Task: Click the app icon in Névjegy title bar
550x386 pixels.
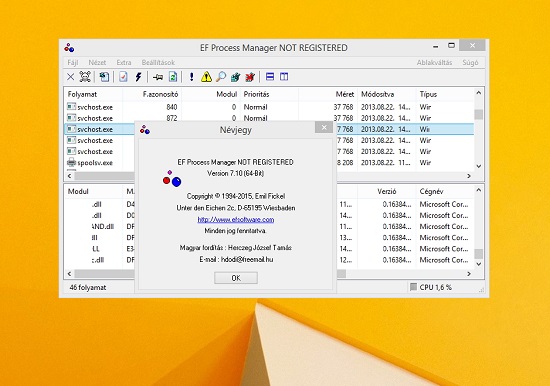Action: [145, 129]
